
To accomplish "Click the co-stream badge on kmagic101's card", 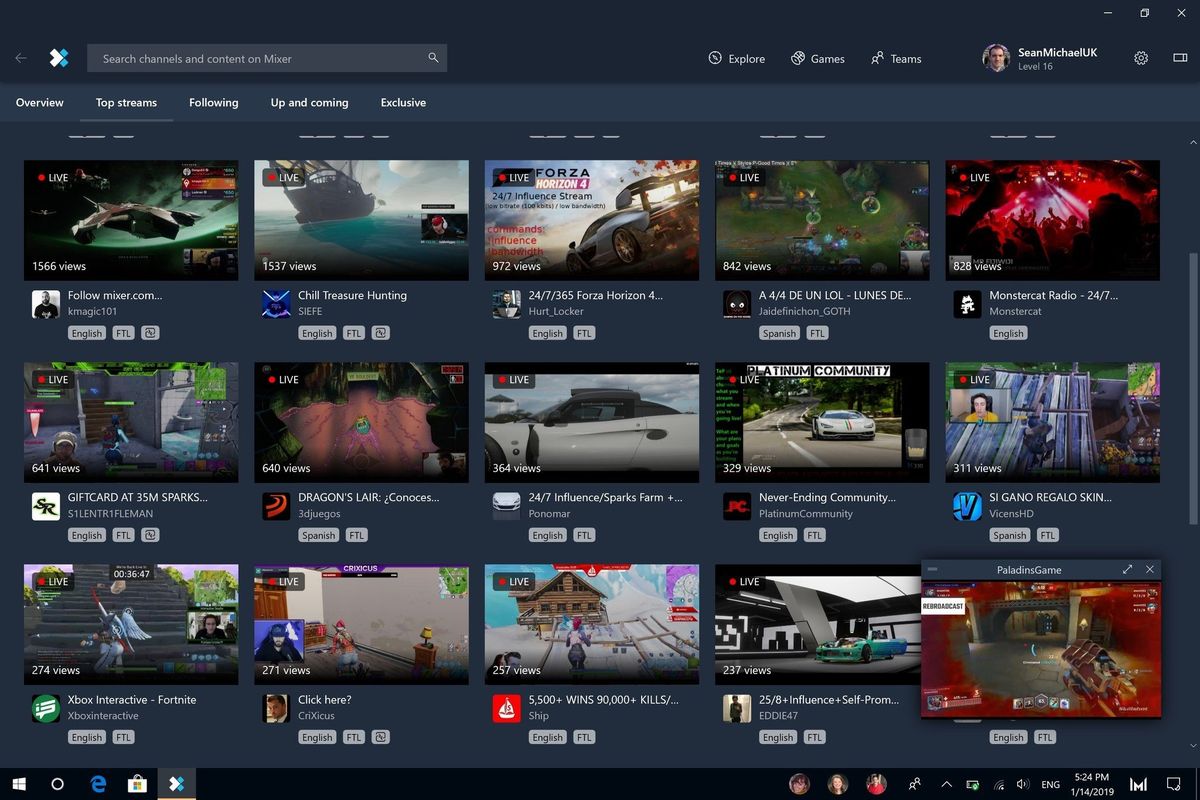I will click(150, 333).
